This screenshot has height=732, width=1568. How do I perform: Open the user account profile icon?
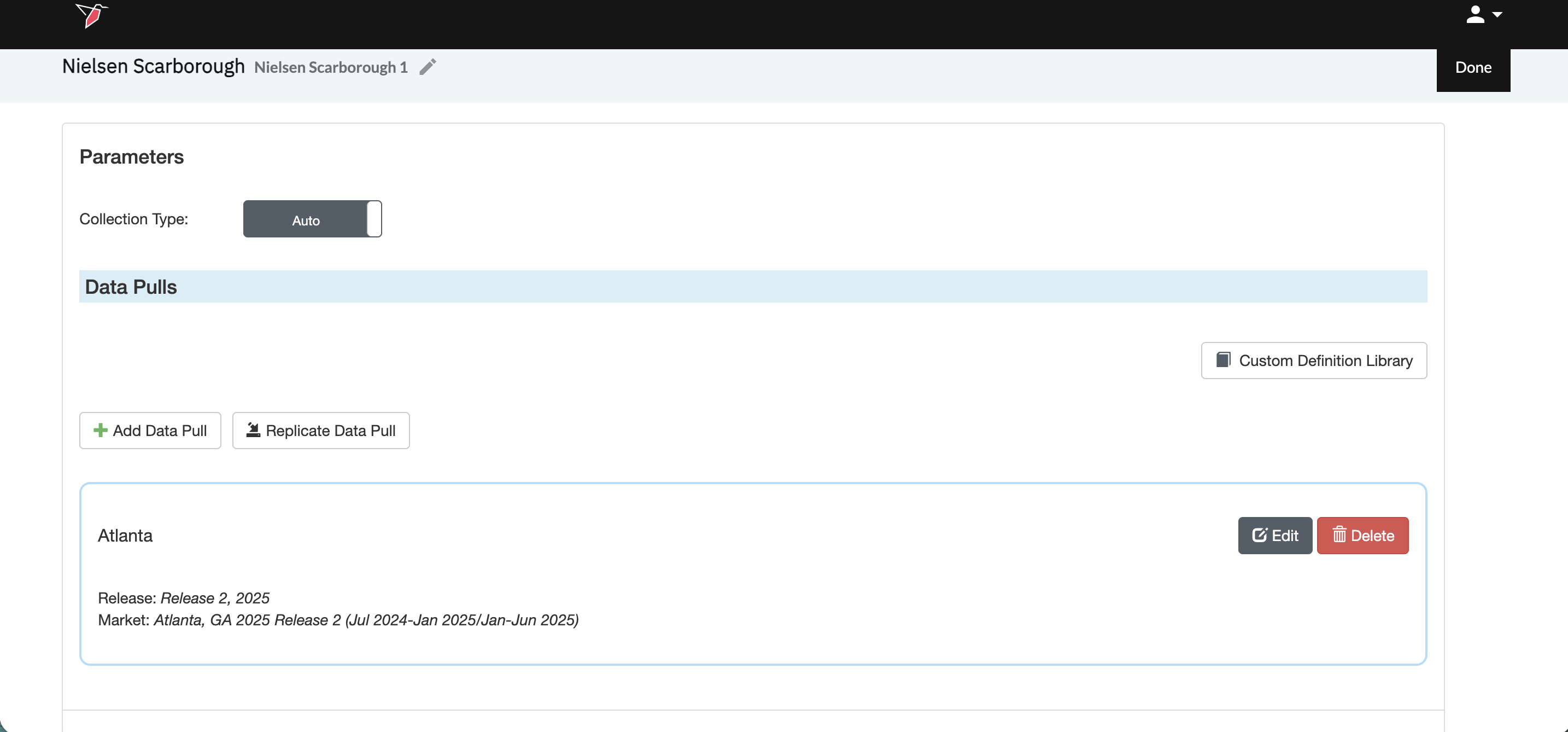[1475, 15]
